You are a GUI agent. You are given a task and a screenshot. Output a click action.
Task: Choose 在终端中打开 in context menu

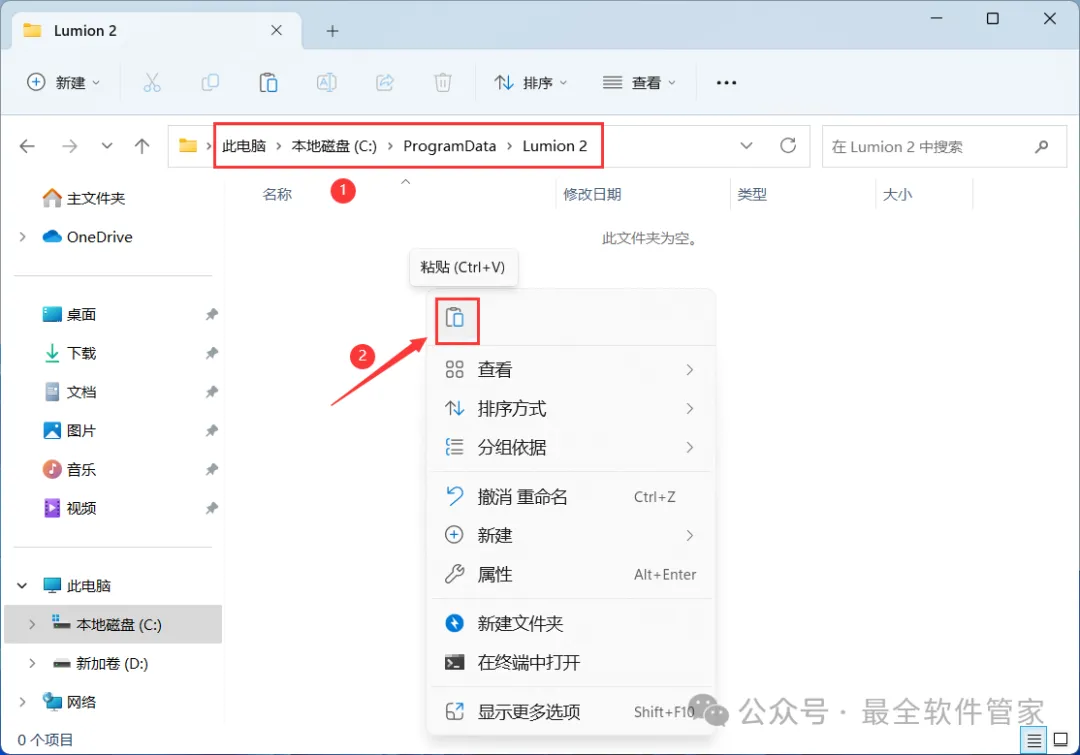[x=571, y=663]
